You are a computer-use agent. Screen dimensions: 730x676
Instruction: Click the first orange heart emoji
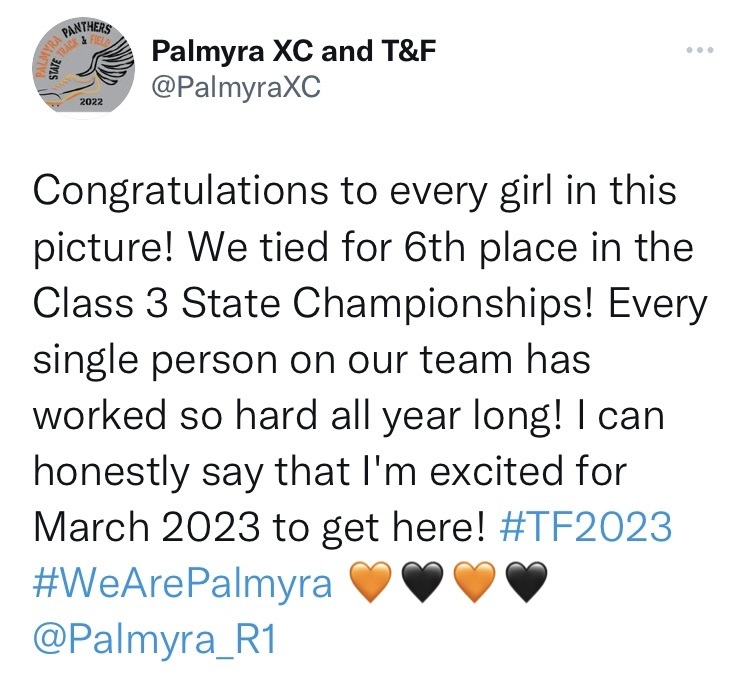coord(370,582)
